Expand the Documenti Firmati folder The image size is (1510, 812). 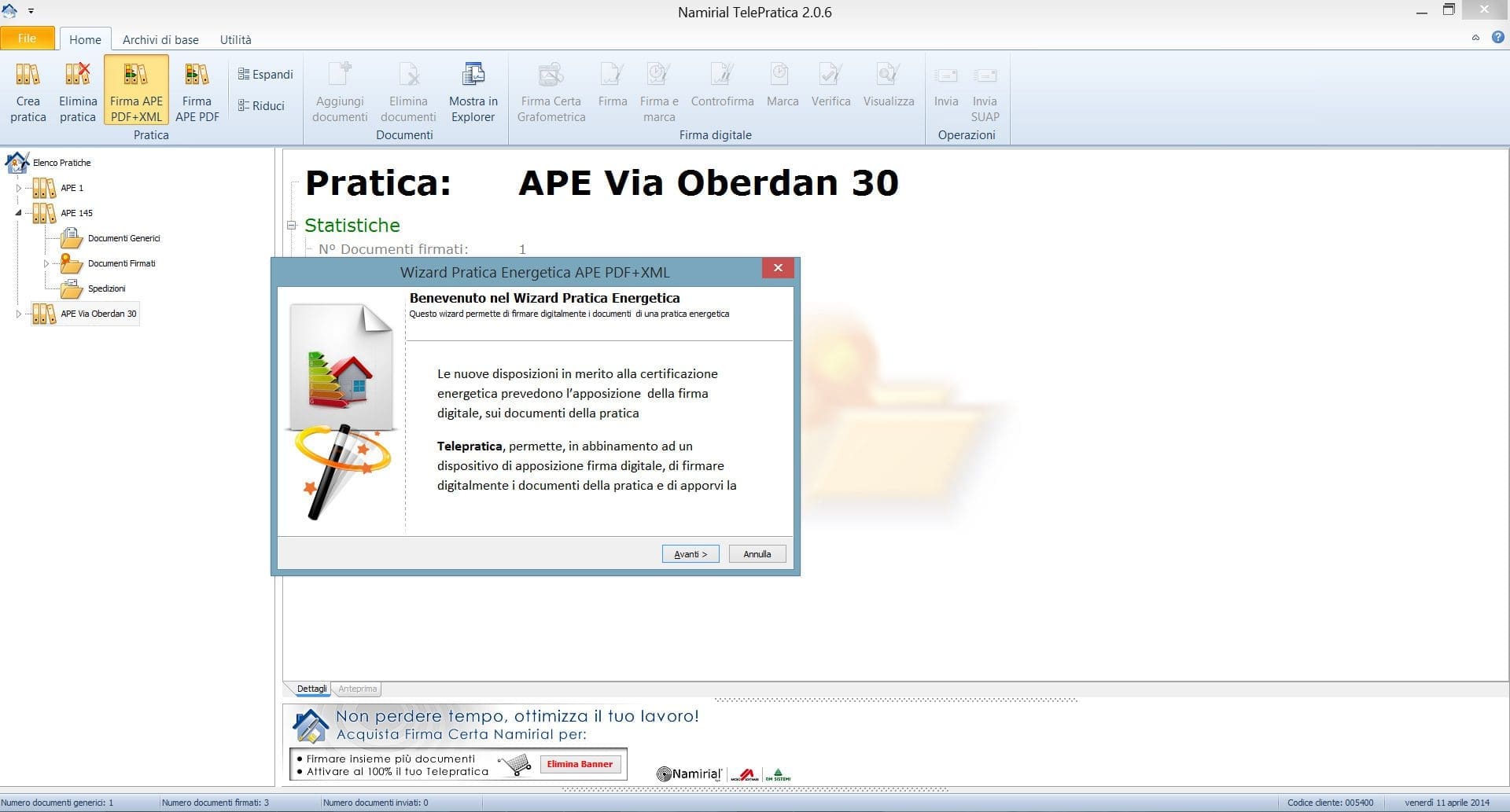pyautogui.click(x=46, y=263)
